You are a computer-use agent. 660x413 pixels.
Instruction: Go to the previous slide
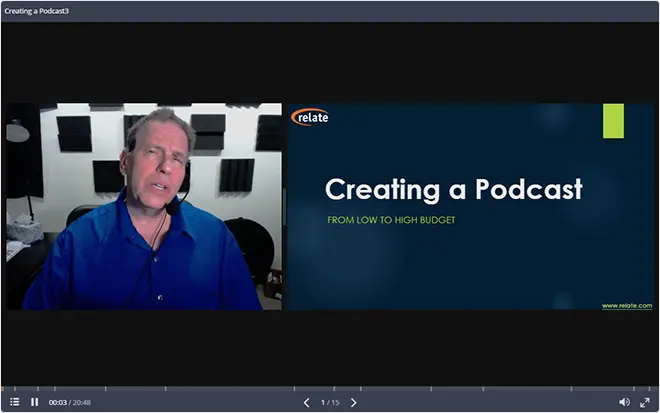306,402
